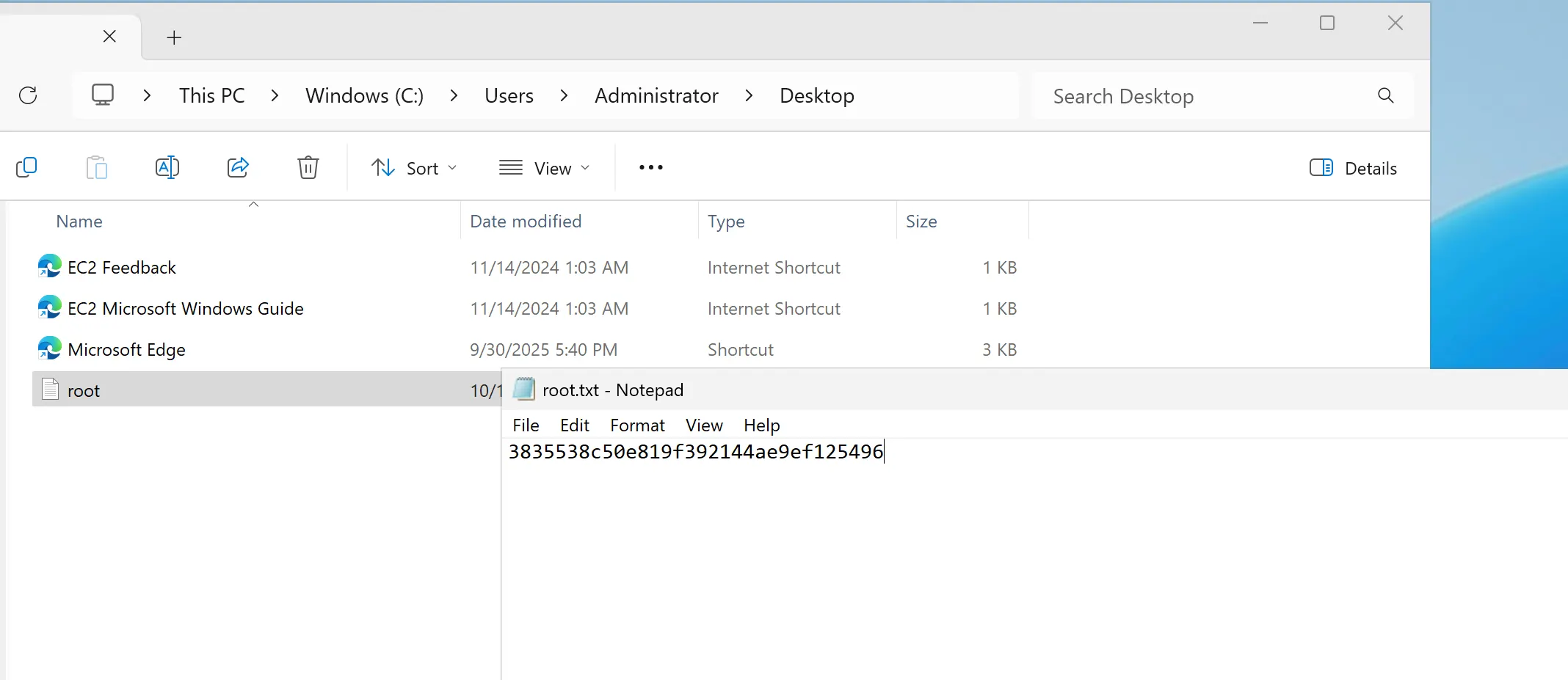This screenshot has width=1568, height=680.
Task: Select EC2 Microsoft Windows Guide shortcut
Action: click(185, 309)
